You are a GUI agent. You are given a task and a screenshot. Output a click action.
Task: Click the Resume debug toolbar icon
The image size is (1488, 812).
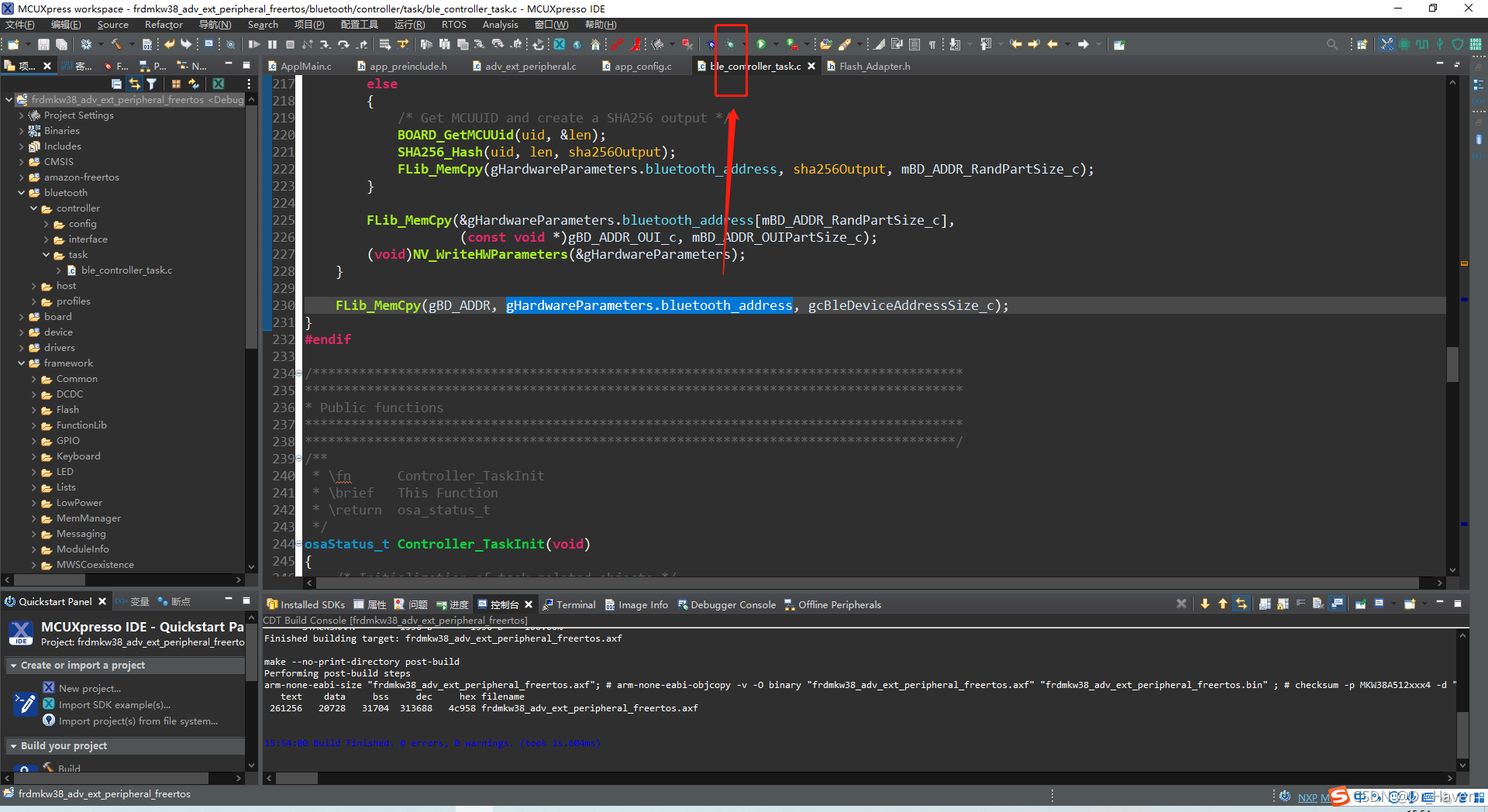tap(253, 44)
